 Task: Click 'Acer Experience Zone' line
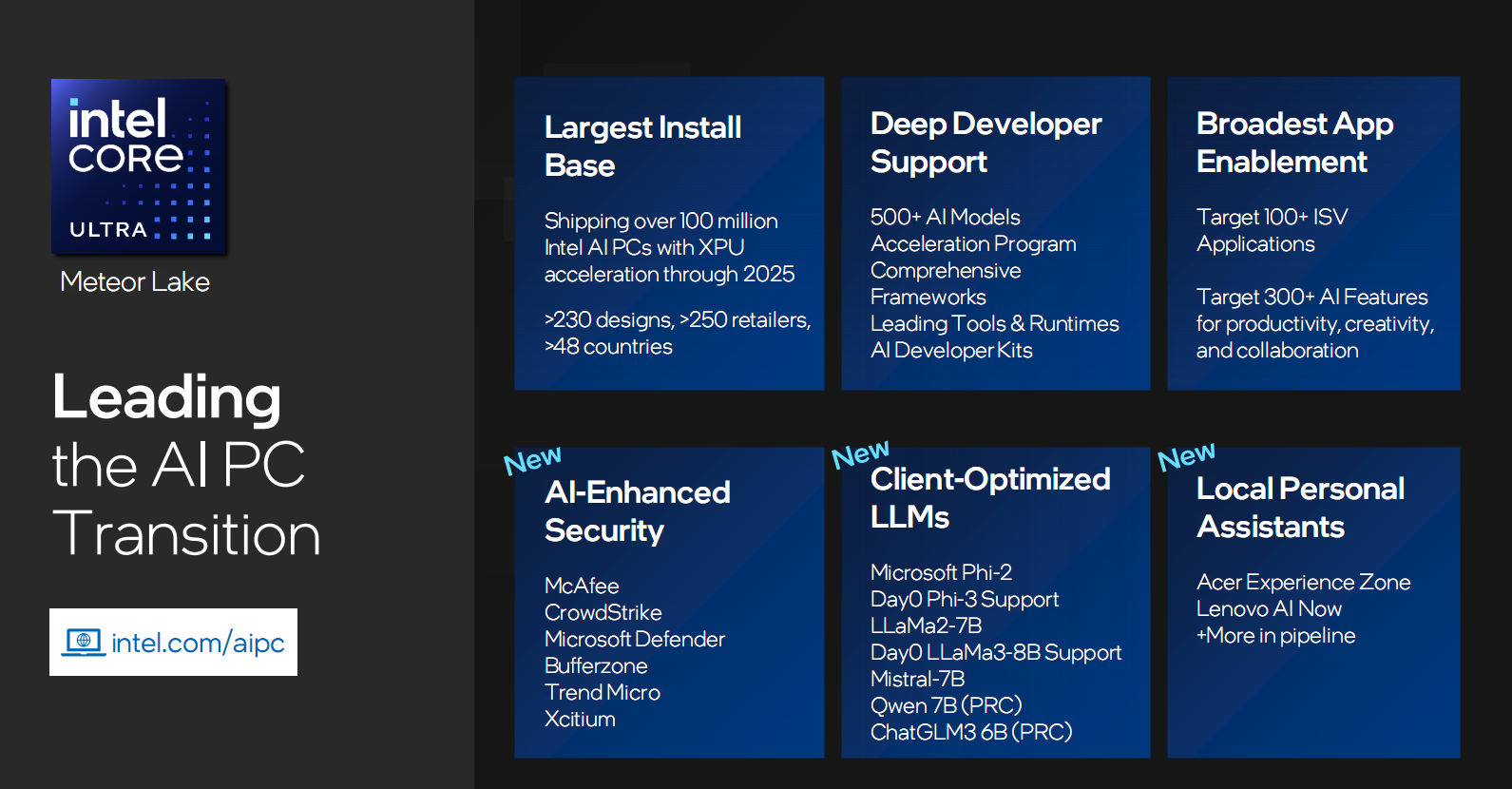click(x=1304, y=582)
